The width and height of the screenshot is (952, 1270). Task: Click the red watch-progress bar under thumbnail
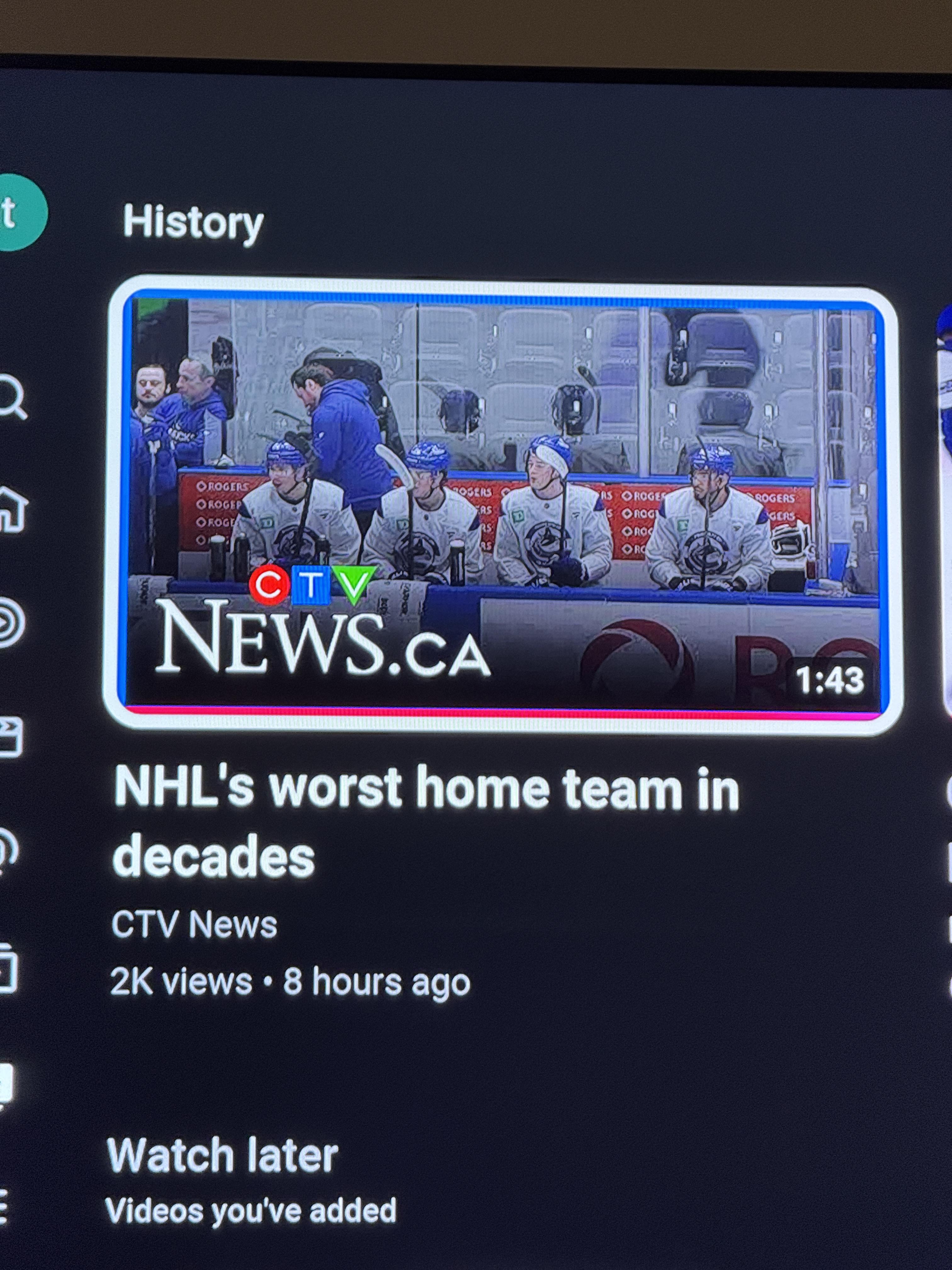tap(502, 711)
